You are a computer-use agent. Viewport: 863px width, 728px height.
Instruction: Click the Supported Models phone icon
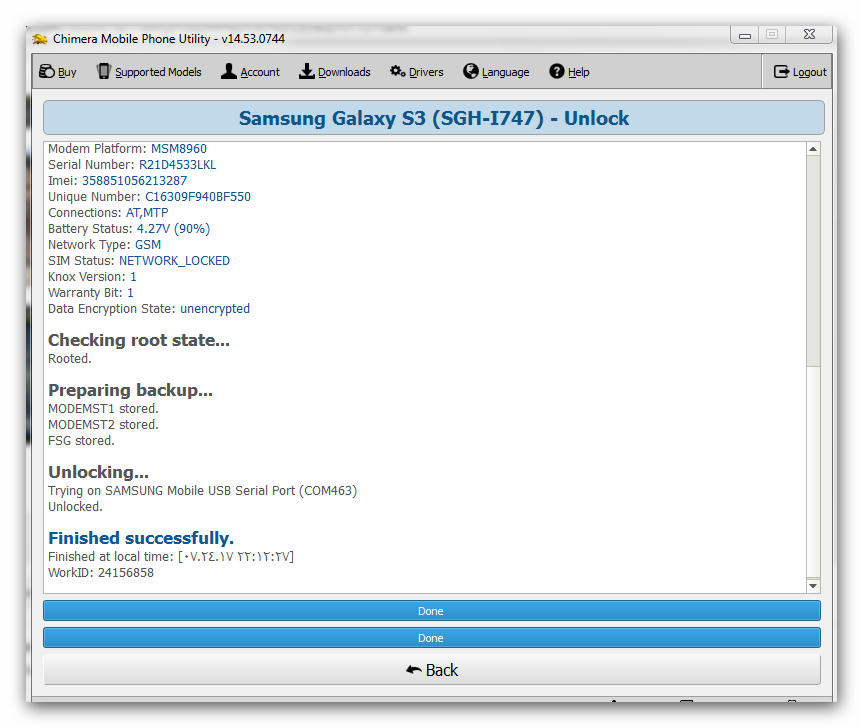click(103, 72)
